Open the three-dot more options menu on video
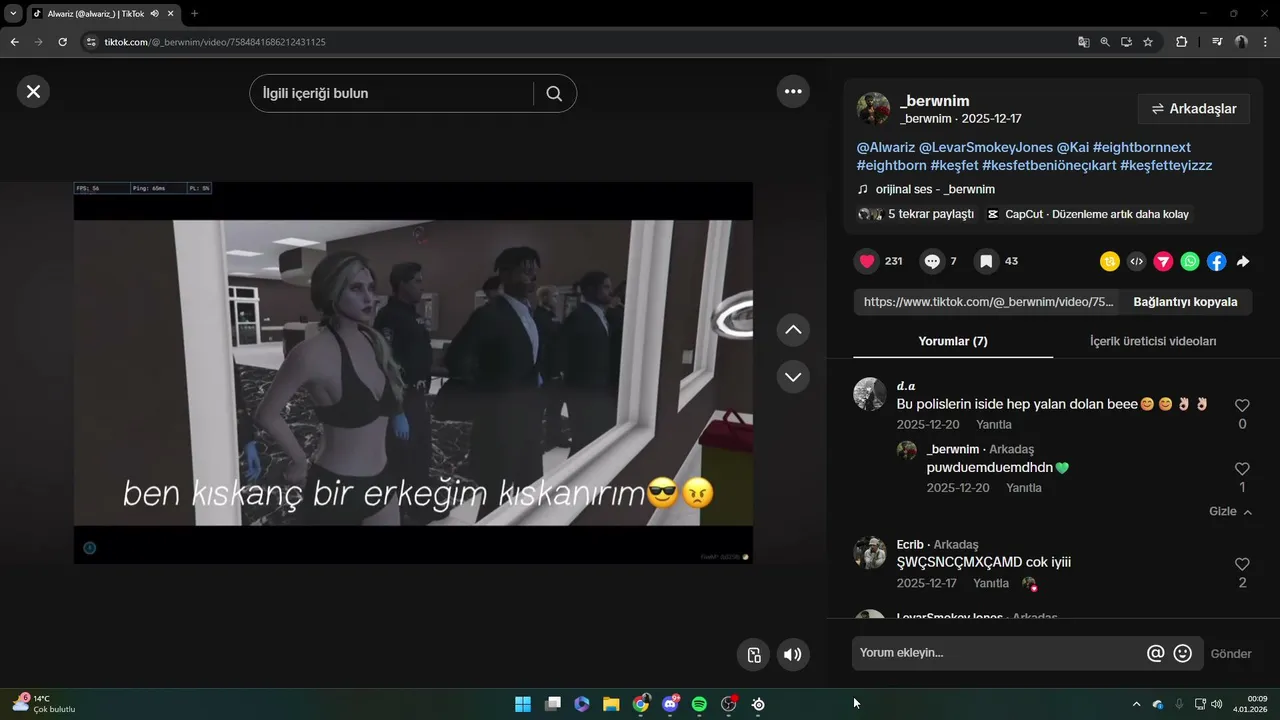1280x720 pixels. [793, 91]
